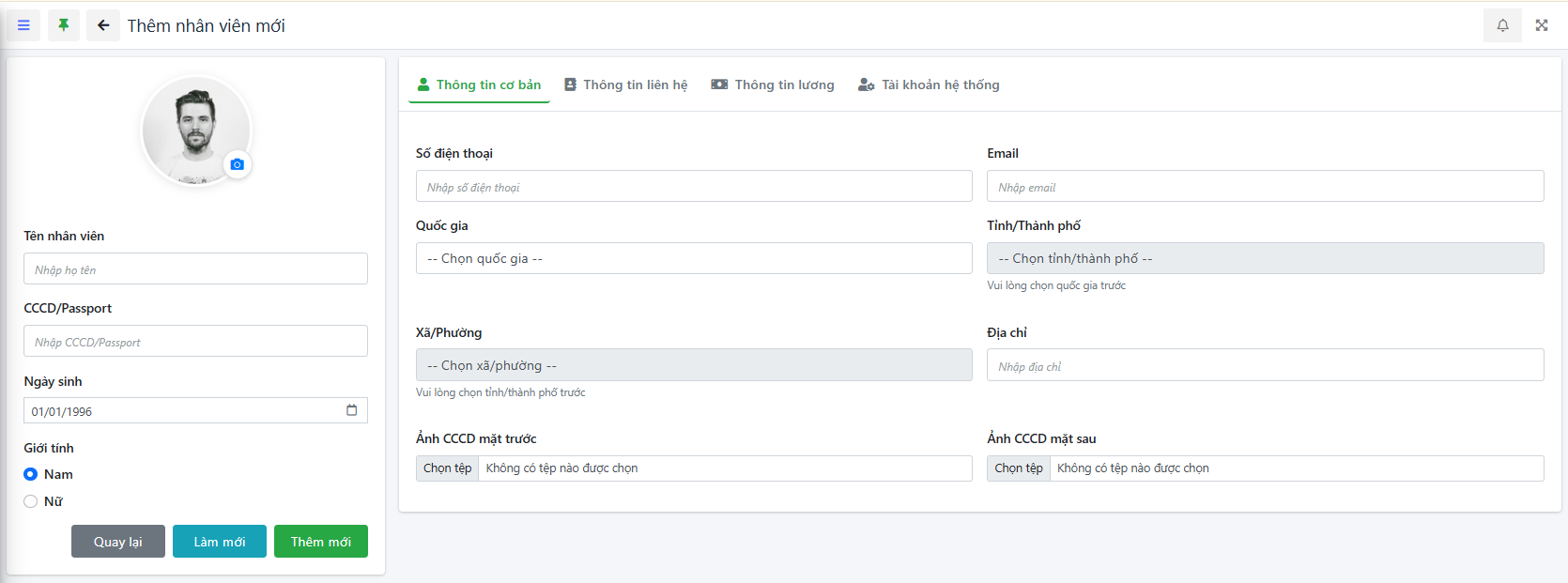Open the Tỉnh/Thành phố dropdown

click(1265, 258)
